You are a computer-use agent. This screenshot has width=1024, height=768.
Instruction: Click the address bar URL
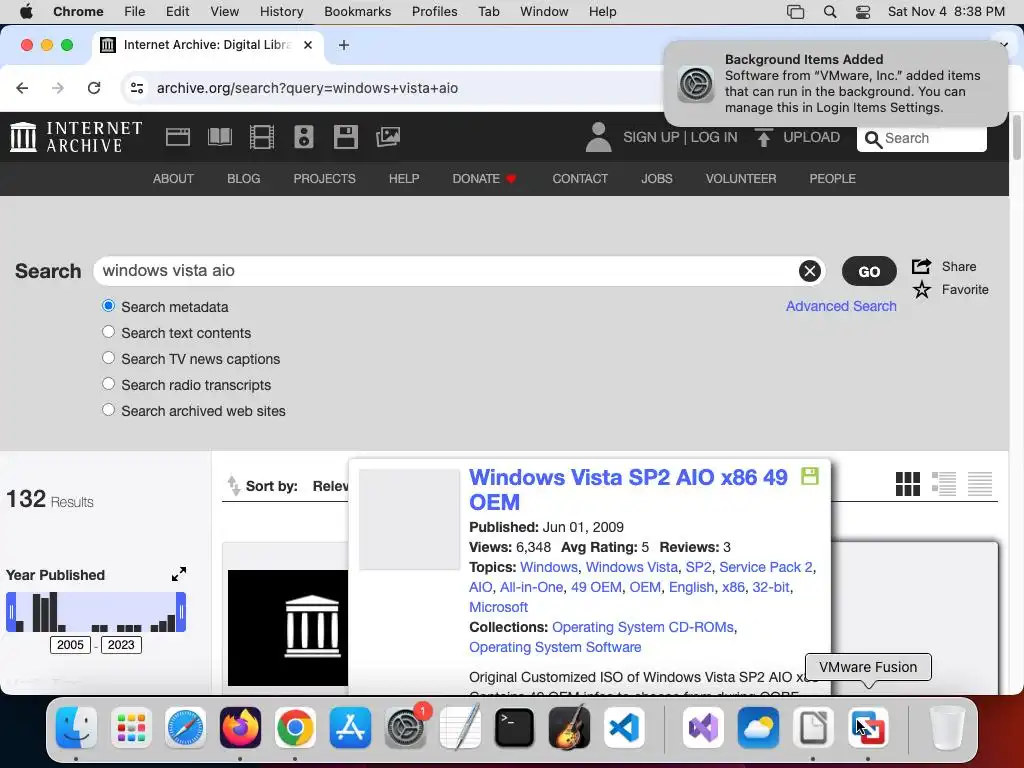(x=307, y=88)
